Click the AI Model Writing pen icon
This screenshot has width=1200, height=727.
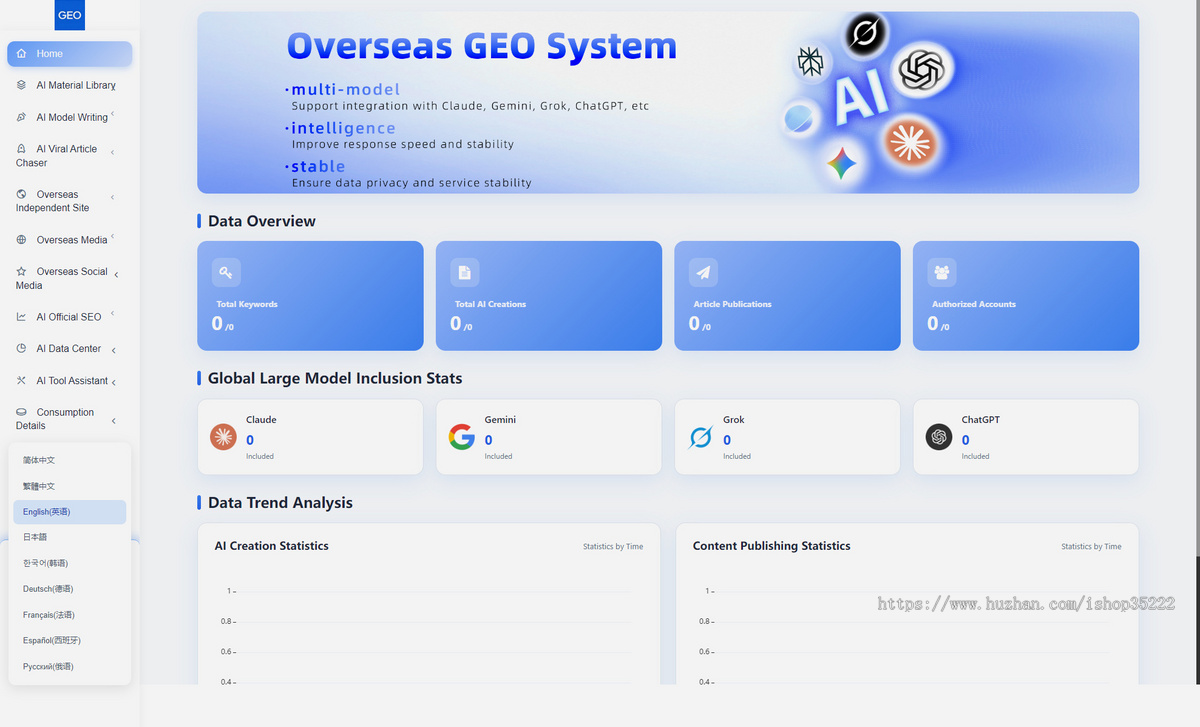(22, 117)
